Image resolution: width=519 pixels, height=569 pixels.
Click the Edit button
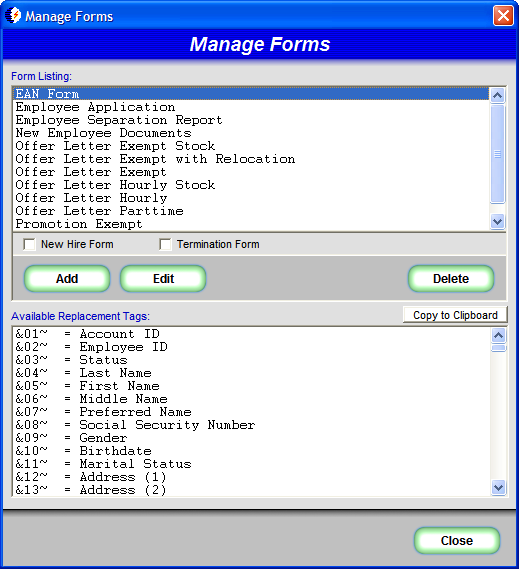[163, 279]
